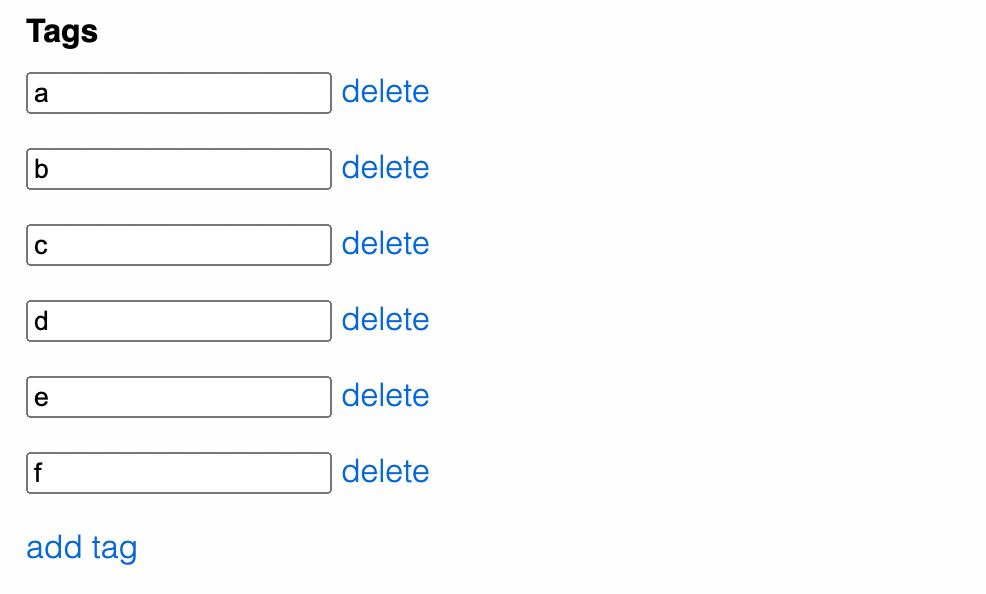This screenshot has height=594, width=986.
Task: Click the bottom tag input field
Action: [178, 473]
